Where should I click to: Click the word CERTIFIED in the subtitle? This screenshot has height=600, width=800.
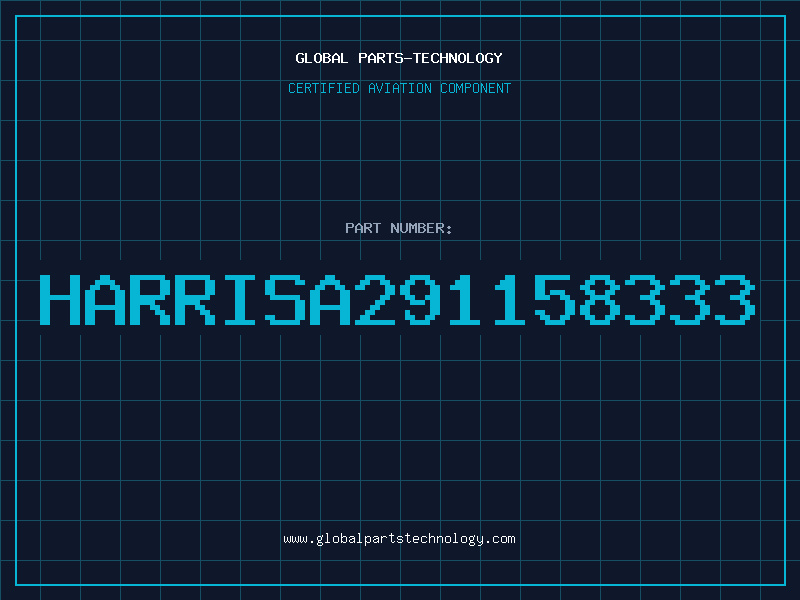coord(324,88)
